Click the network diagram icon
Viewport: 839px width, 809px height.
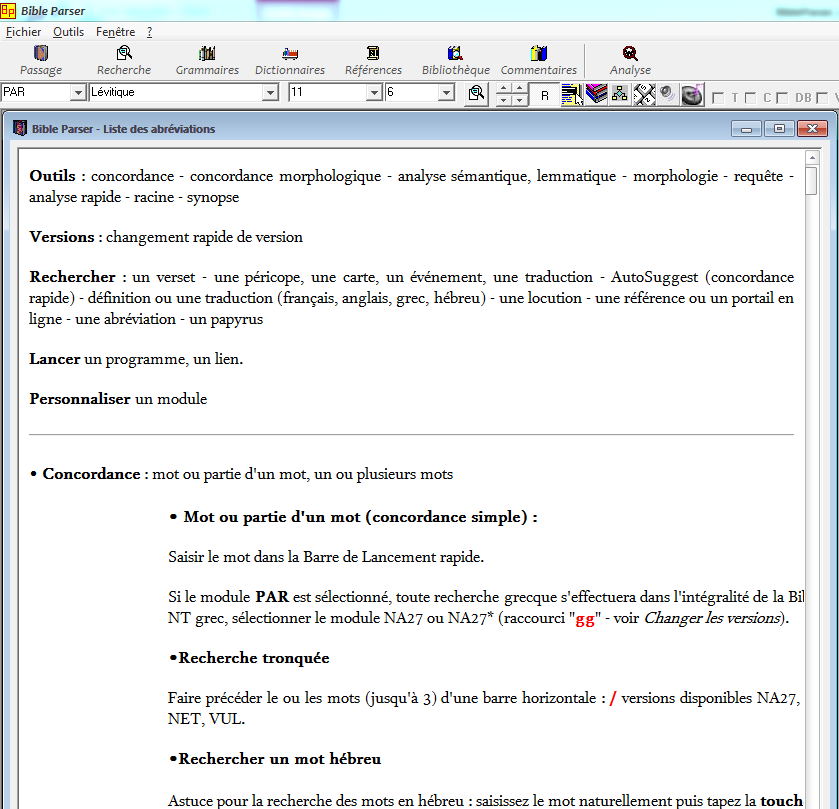coord(620,95)
